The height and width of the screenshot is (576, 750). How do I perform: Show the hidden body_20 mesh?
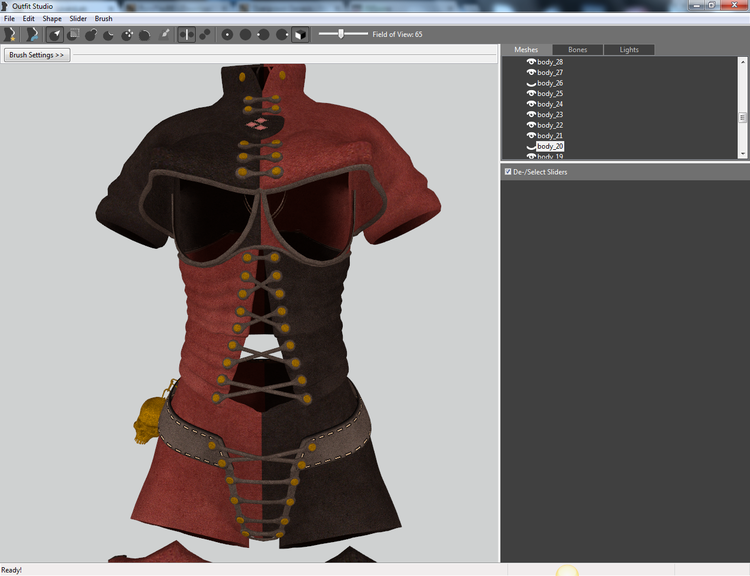point(531,146)
